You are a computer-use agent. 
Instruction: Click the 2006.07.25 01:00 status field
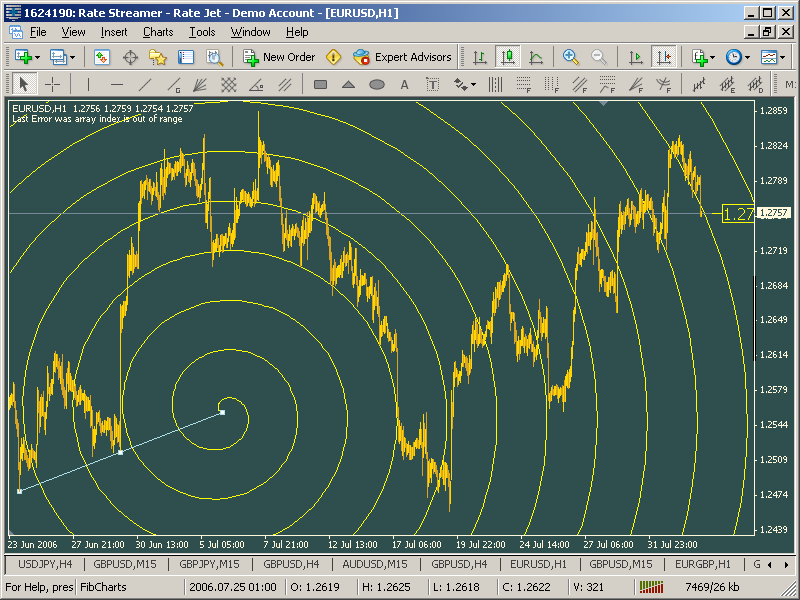pos(233,587)
